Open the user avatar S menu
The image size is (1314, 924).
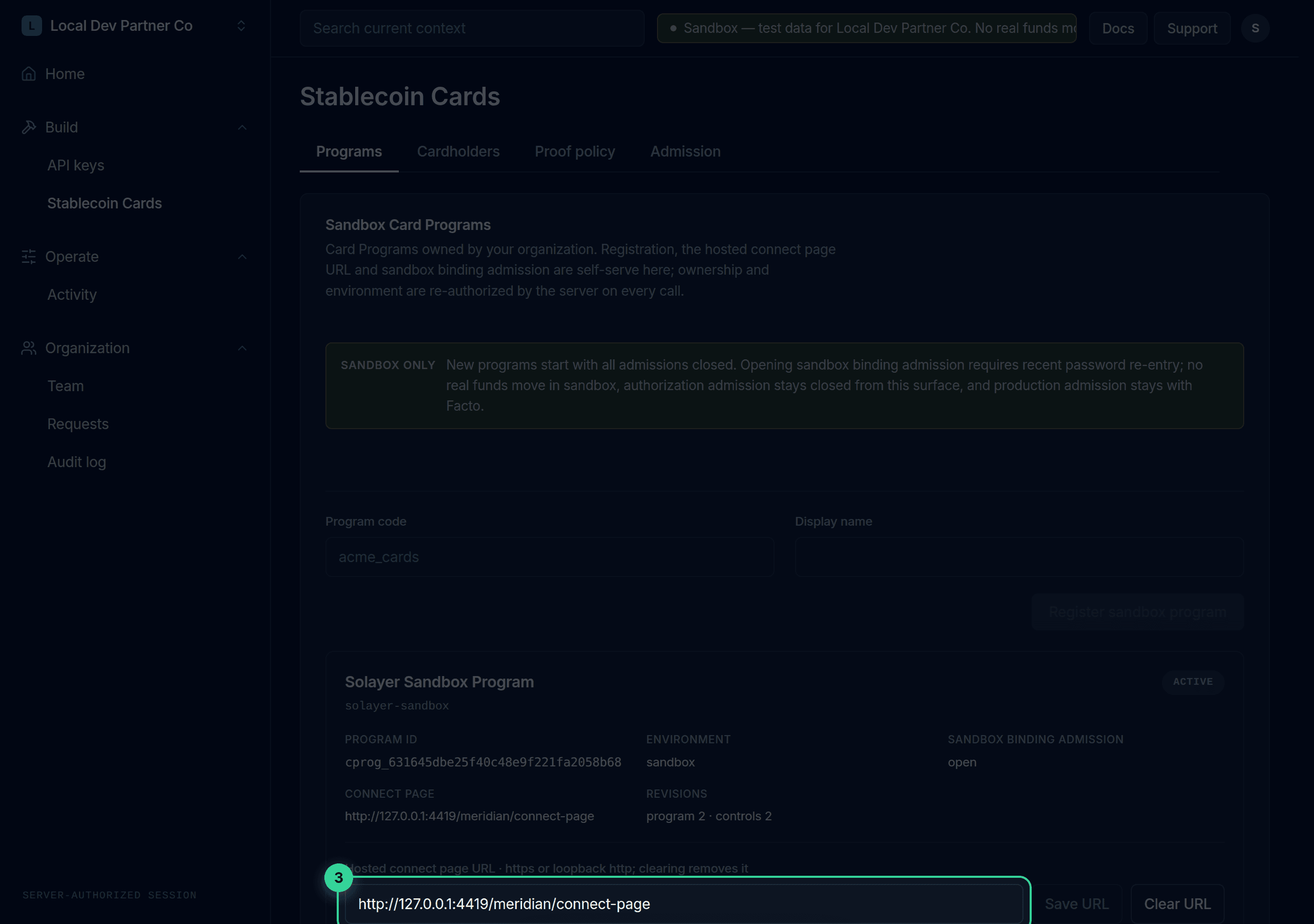(x=1255, y=28)
